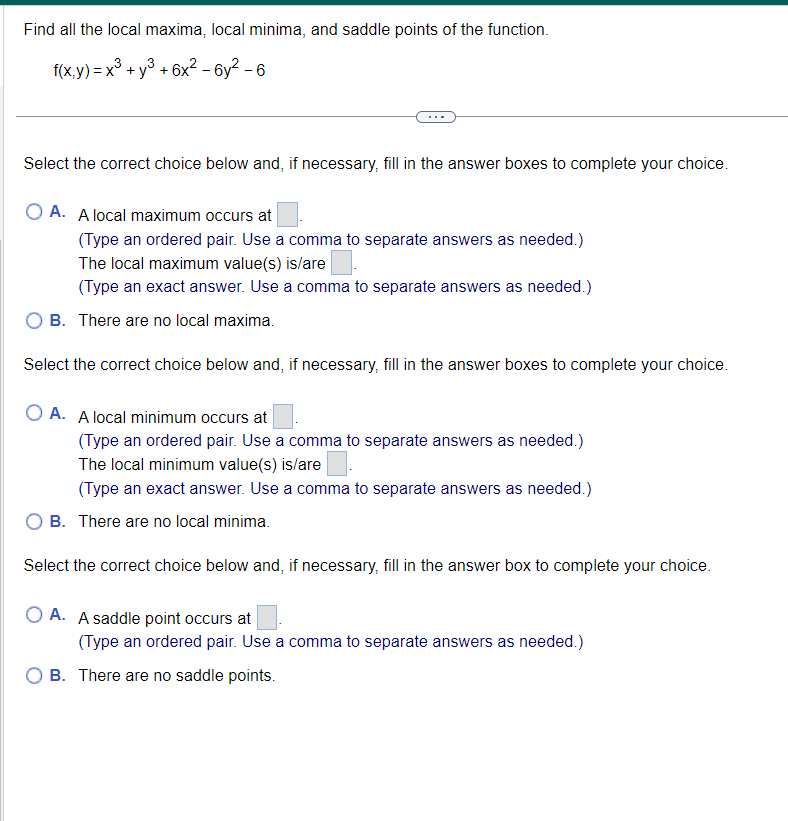Select choice A for the saddle point question
This screenshot has height=821, width=788.
(x=33, y=614)
